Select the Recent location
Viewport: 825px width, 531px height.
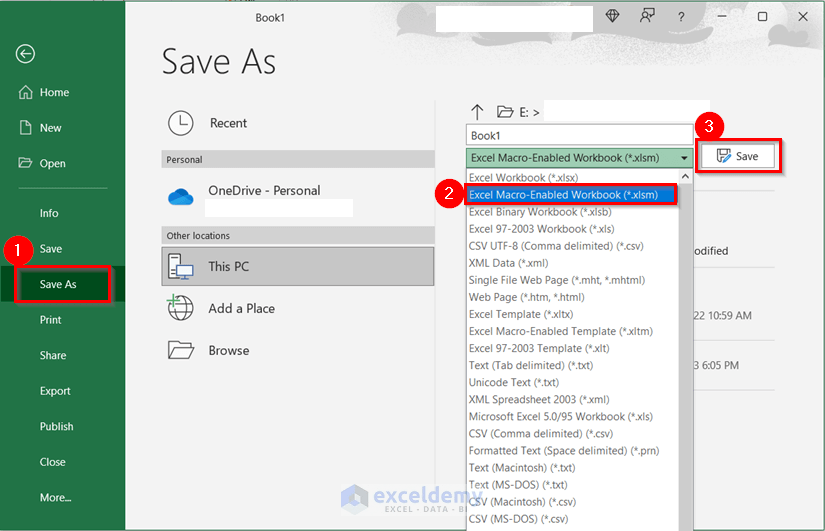pos(298,123)
